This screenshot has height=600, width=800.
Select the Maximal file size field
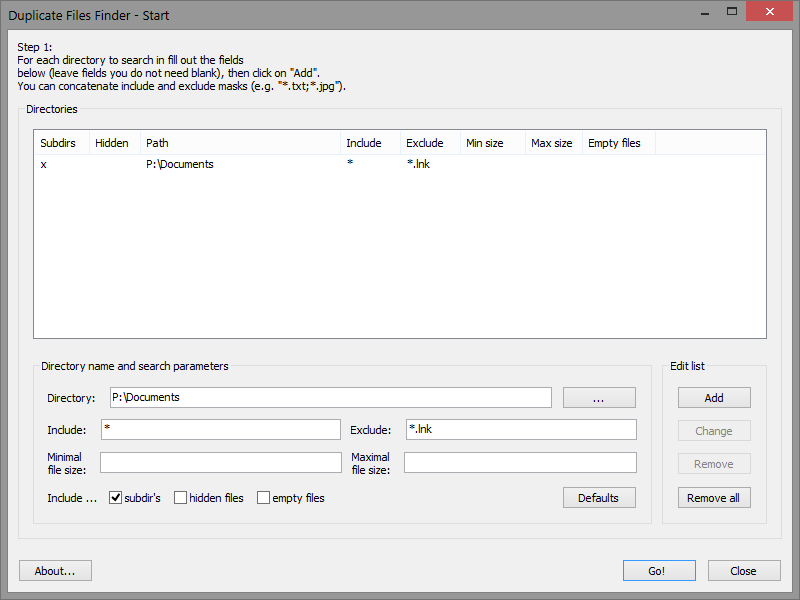pyautogui.click(x=520, y=462)
